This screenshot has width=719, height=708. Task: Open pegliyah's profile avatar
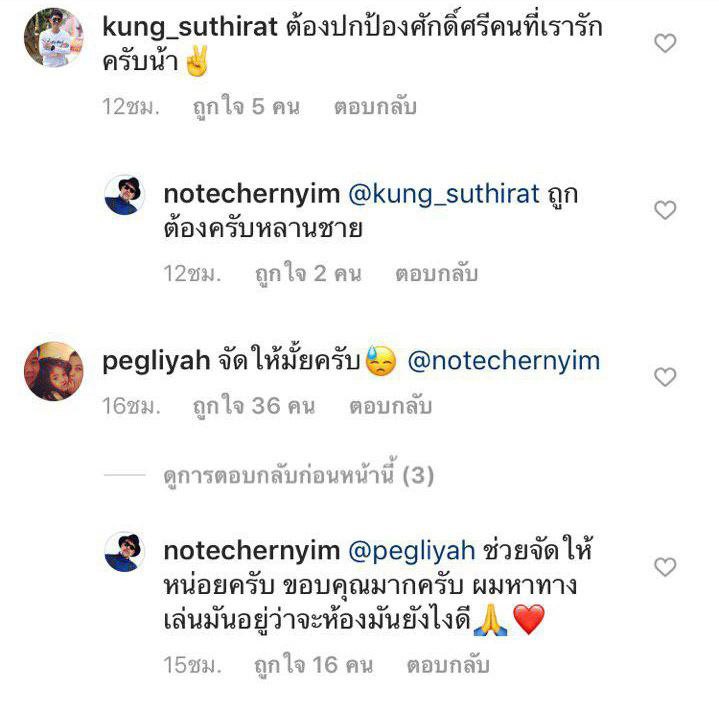(x=54, y=371)
